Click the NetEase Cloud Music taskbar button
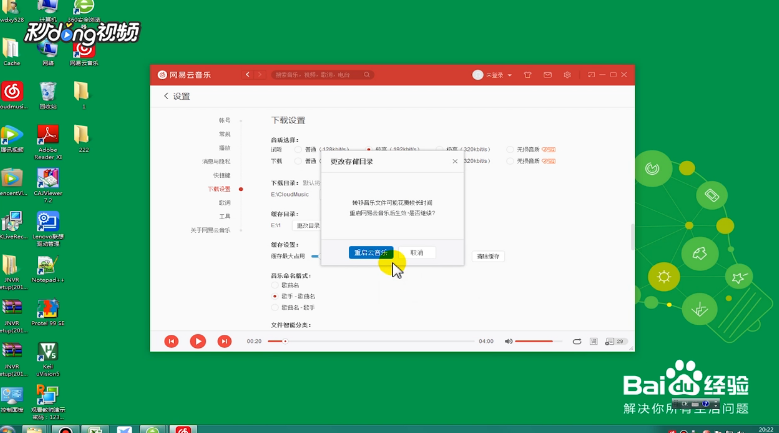 pyautogui.click(x=183, y=429)
